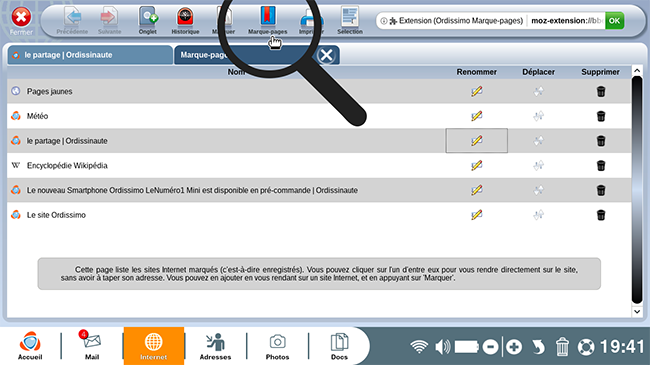650x365 pixels.
Task: Rename the Pages jaunes bookmark
Action: pos(477,91)
